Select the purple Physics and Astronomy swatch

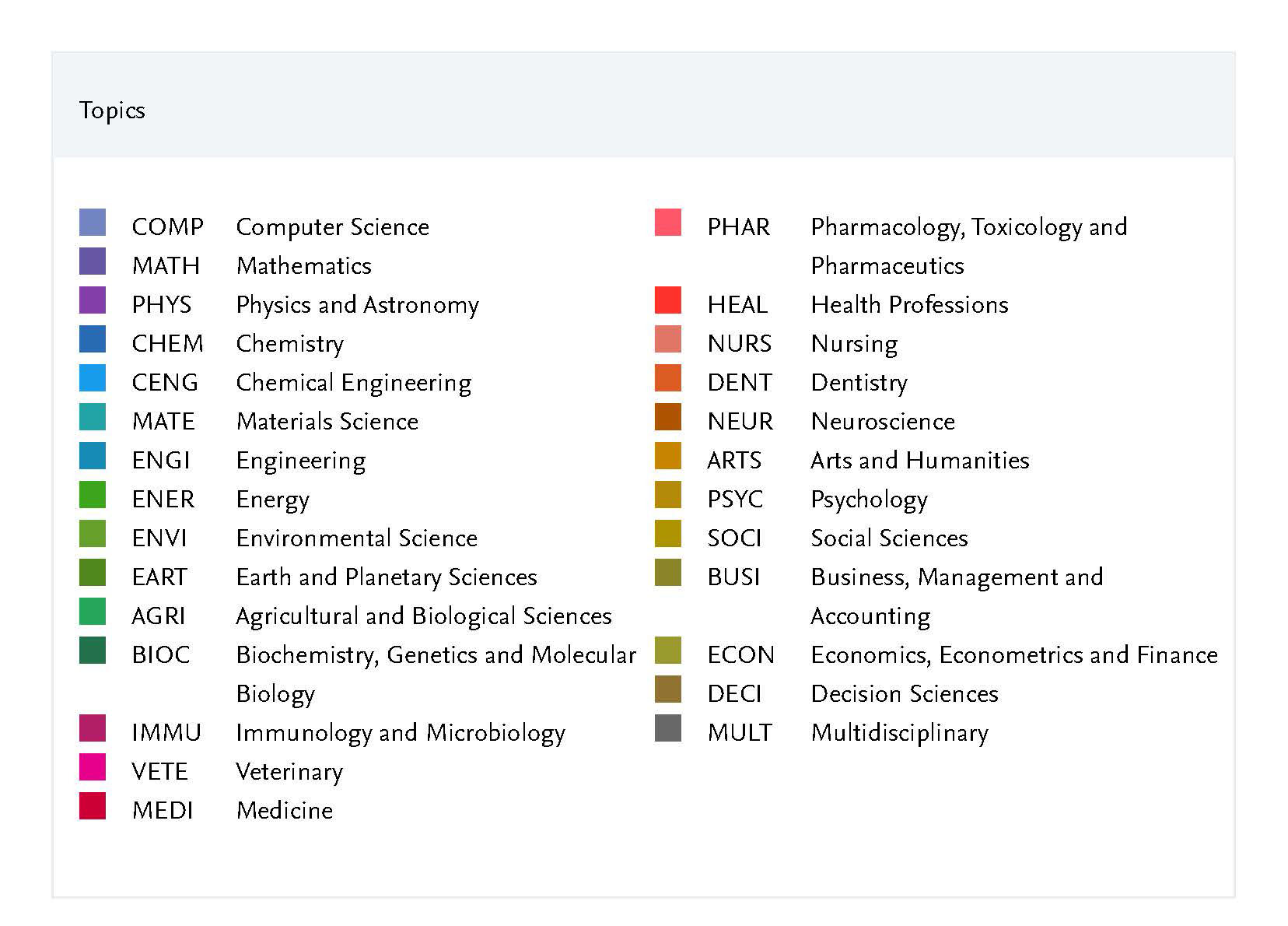tap(93, 300)
